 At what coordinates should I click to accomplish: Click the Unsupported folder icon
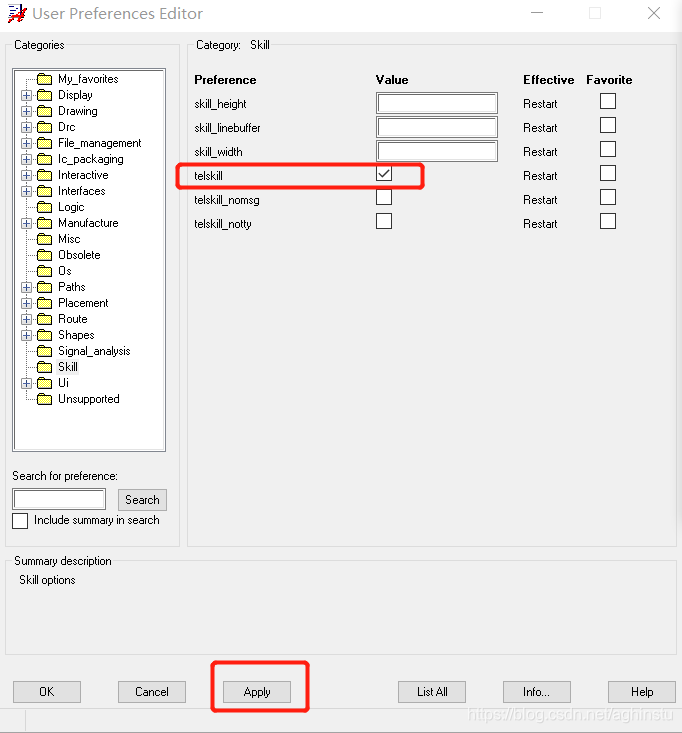coord(44,399)
